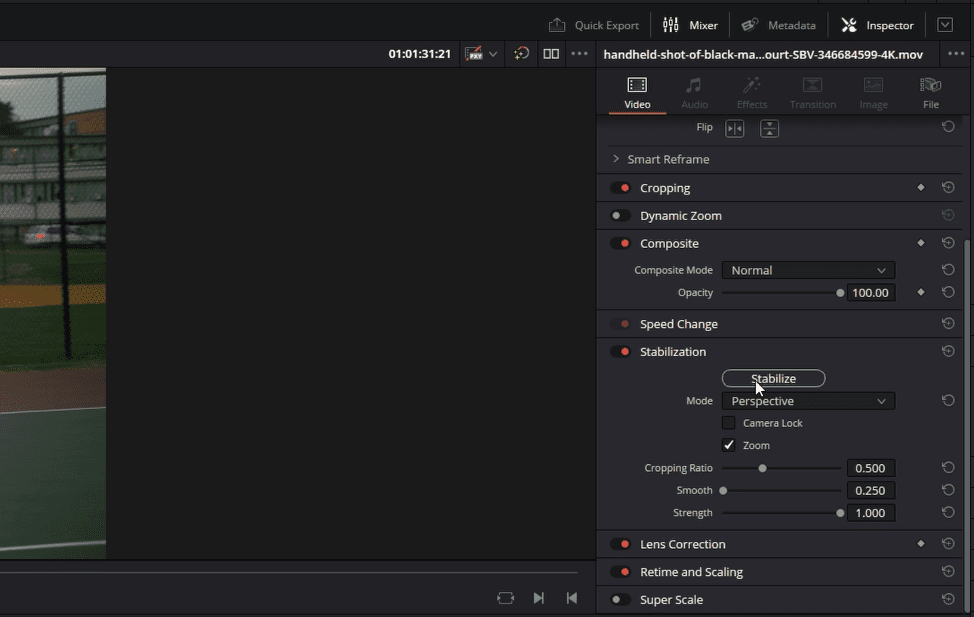Switch to the Audio inspector tab
The image size is (974, 617).
(x=694, y=93)
